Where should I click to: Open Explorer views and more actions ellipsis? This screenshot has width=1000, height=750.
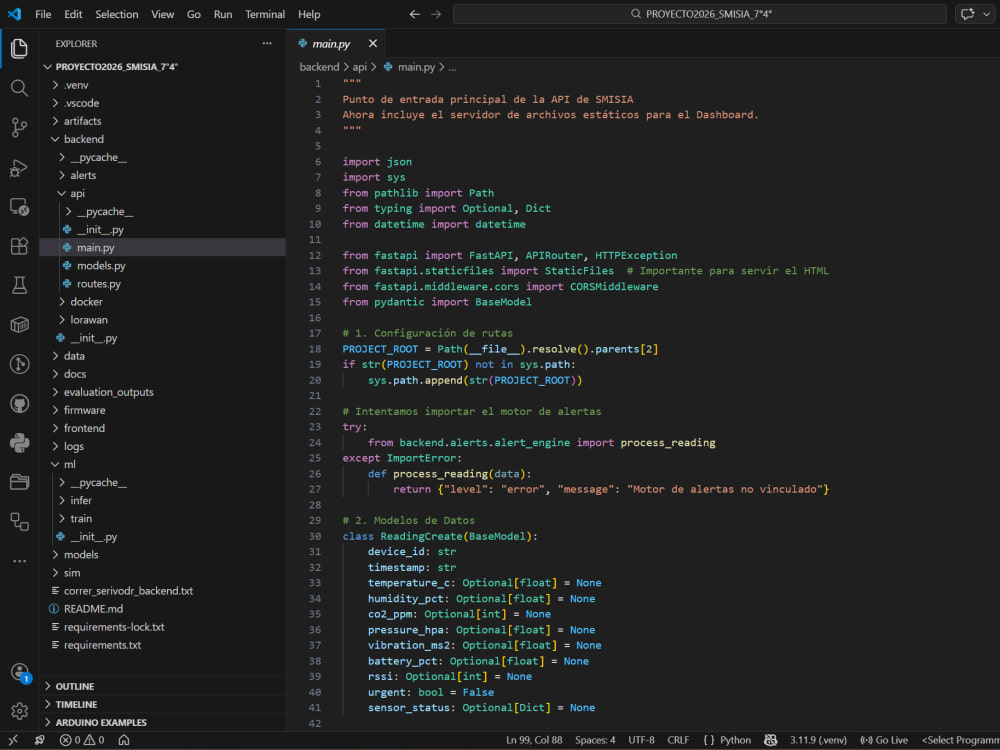267,43
